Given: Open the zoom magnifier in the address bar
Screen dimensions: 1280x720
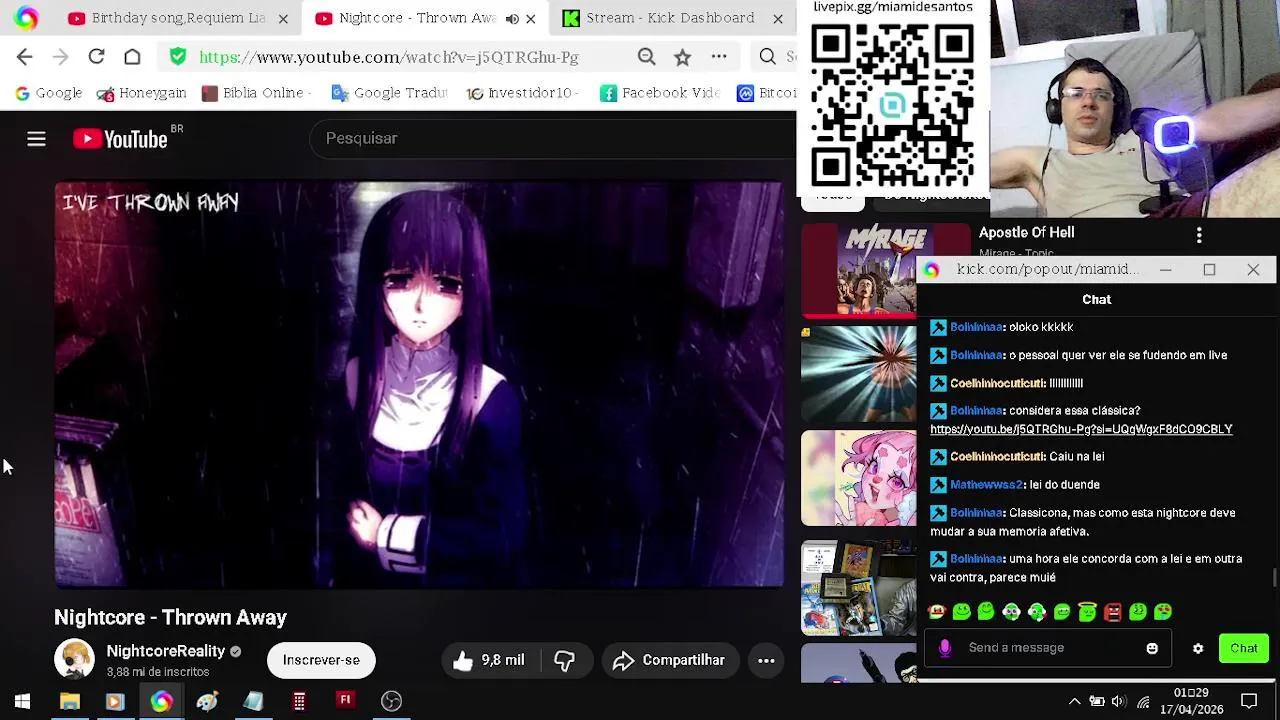Looking at the screenshot, I should tap(647, 57).
